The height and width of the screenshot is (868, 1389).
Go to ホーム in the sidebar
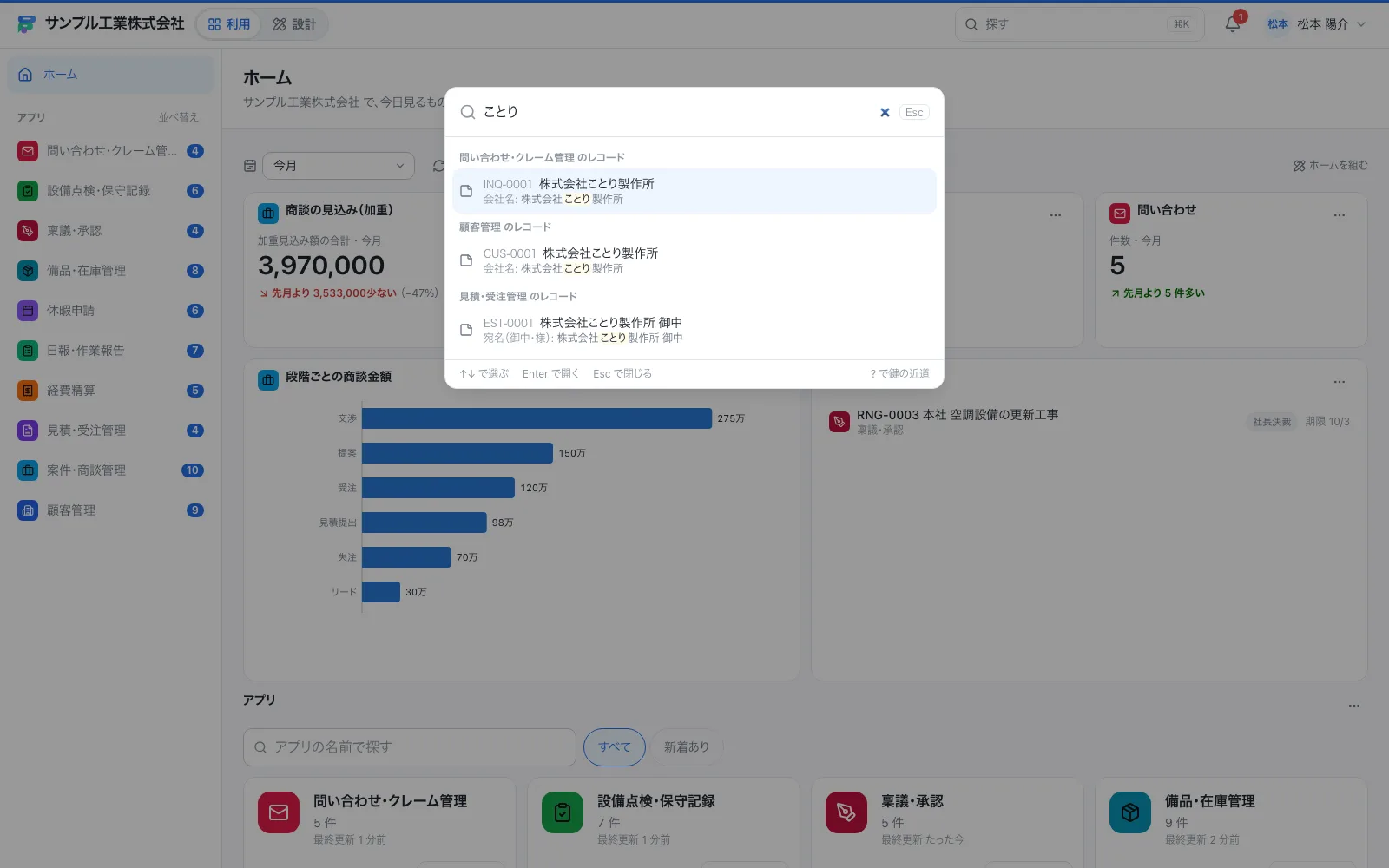click(111, 75)
